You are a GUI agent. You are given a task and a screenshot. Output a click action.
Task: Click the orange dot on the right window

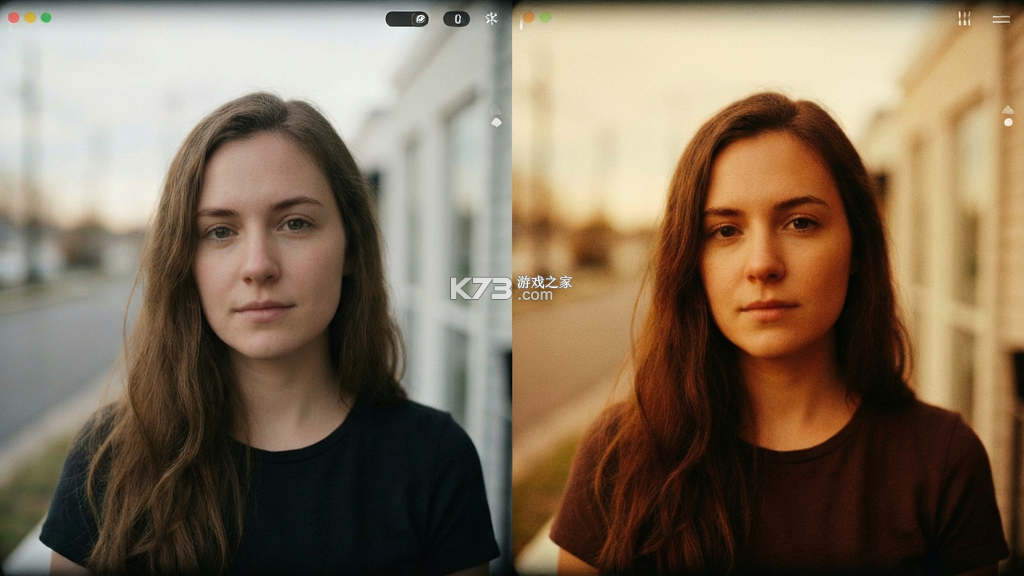point(529,17)
